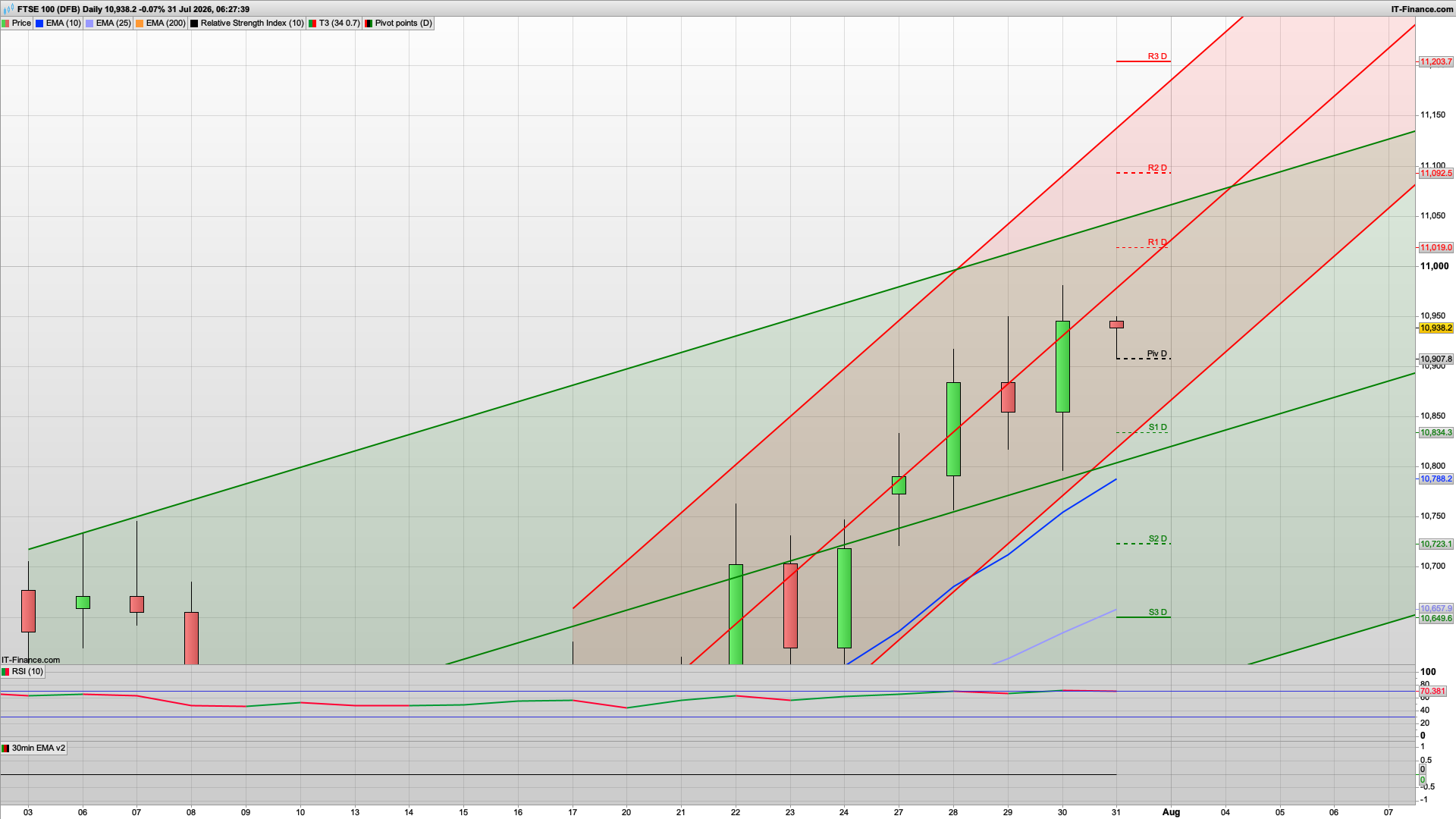Select the small green candle on the 06th
The width and height of the screenshot is (1456, 819).
coord(83,603)
